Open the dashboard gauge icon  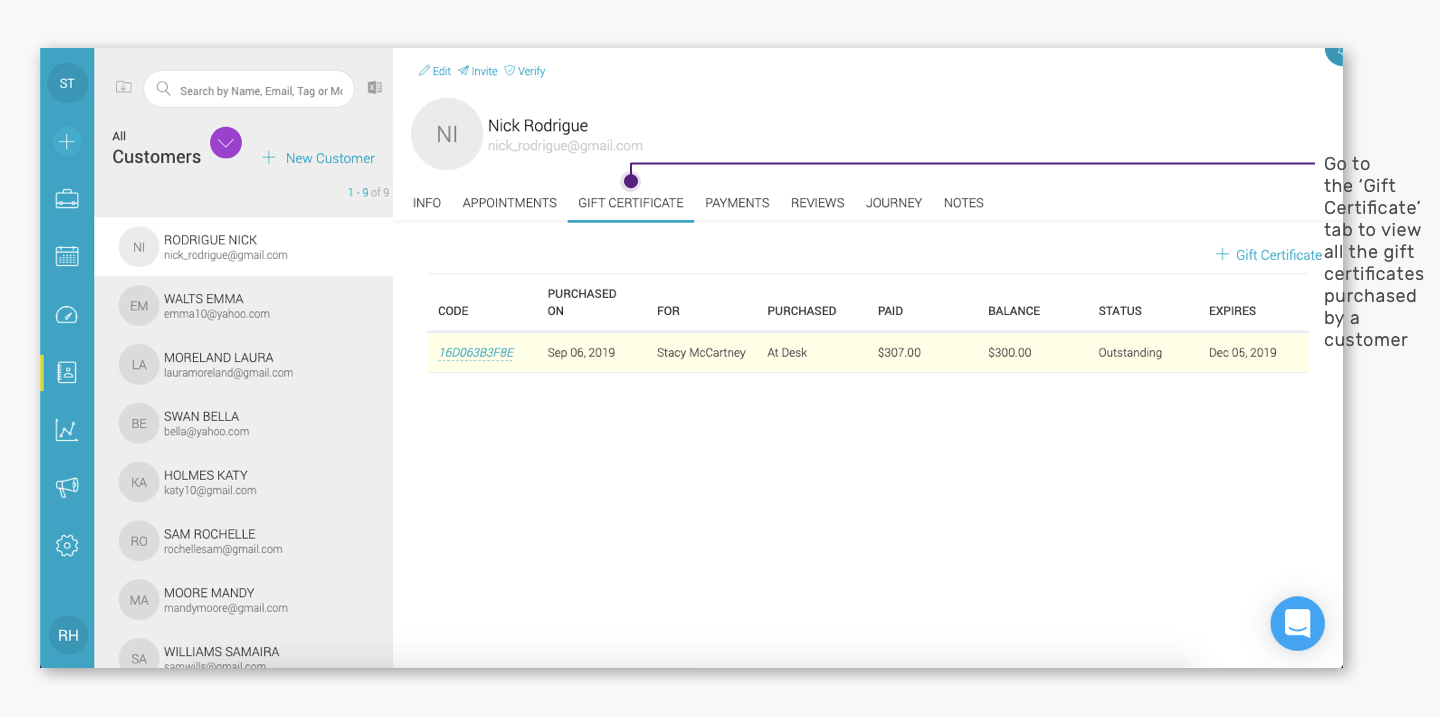click(67, 315)
